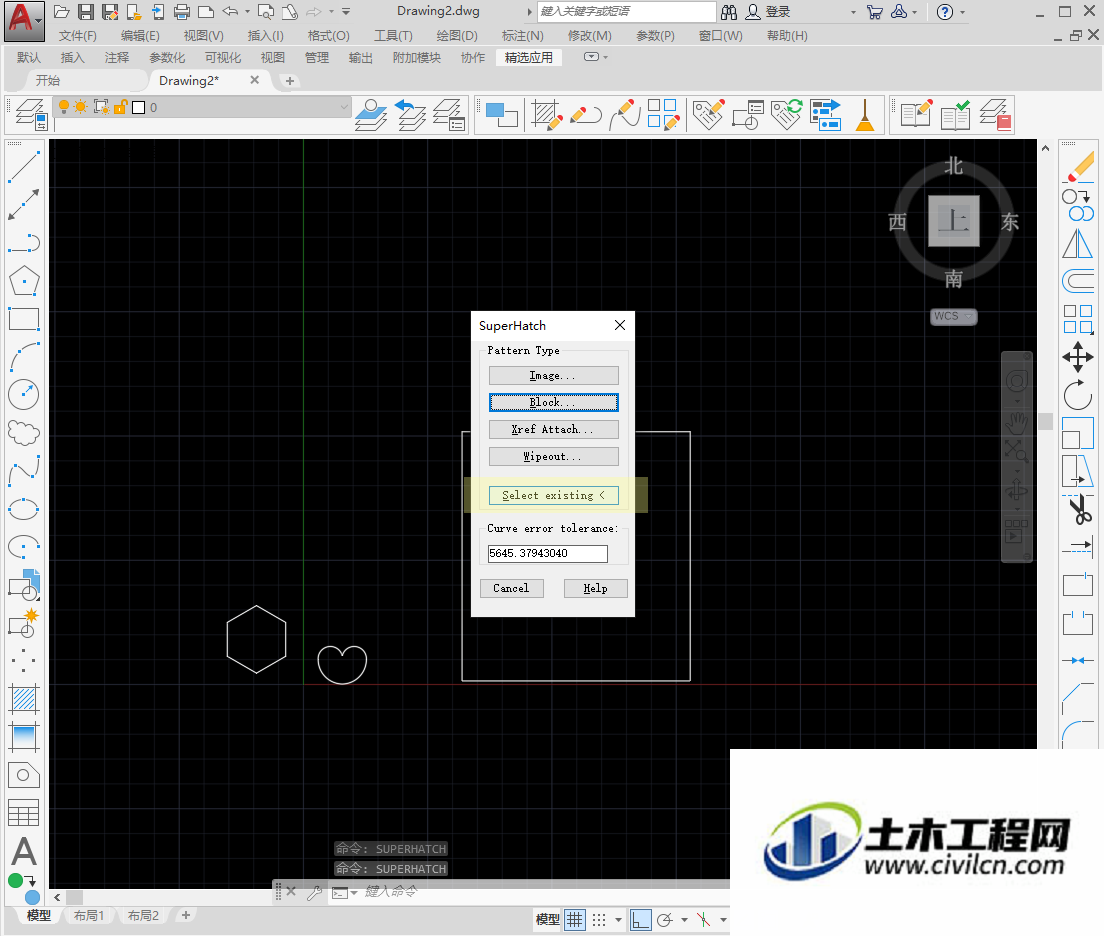The height and width of the screenshot is (936, 1104).
Task: Choose the Ellipse drawing tool
Action: point(23,509)
